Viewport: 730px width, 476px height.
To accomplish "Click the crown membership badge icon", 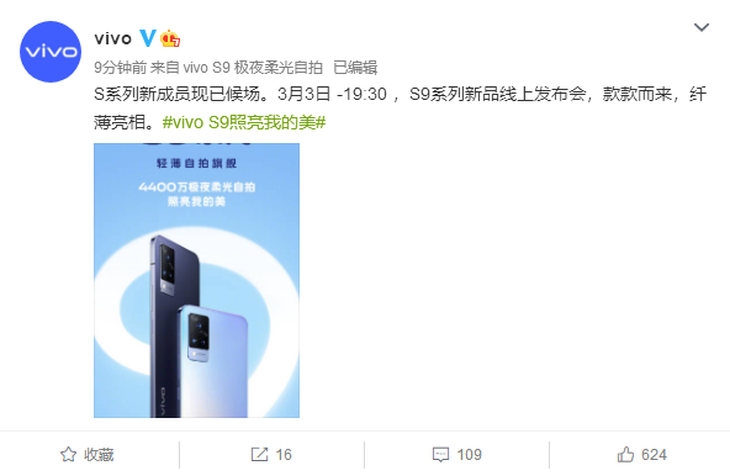I will pos(170,39).
